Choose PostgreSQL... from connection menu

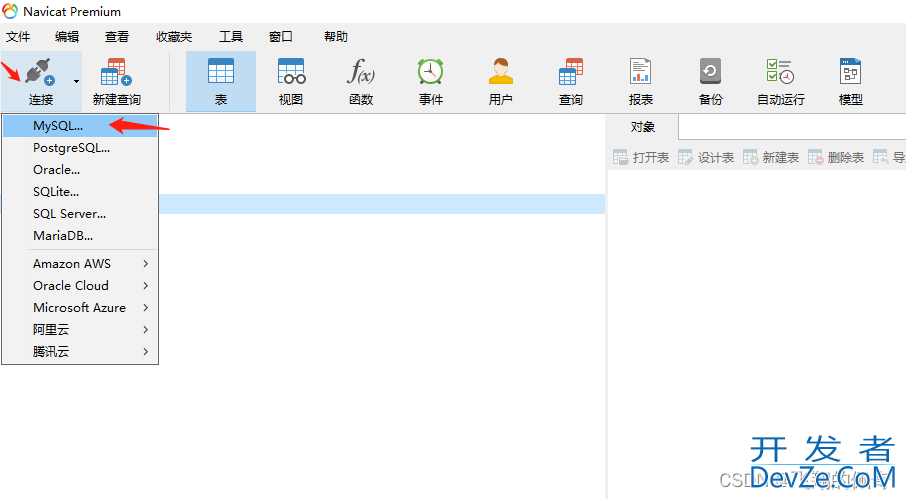point(80,148)
